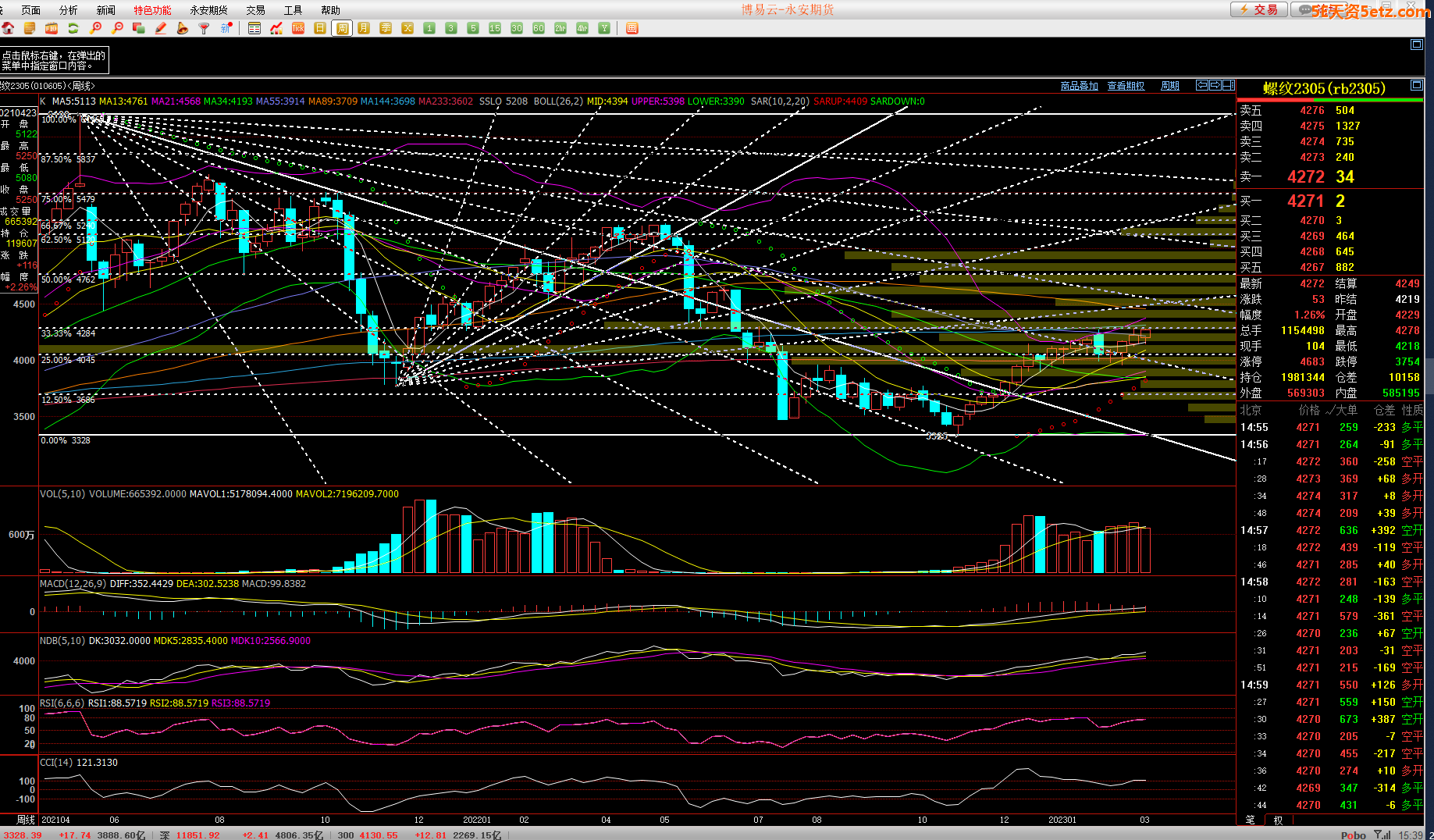Open the 页面 menu
This screenshot has height=840, width=1434.
31,10
